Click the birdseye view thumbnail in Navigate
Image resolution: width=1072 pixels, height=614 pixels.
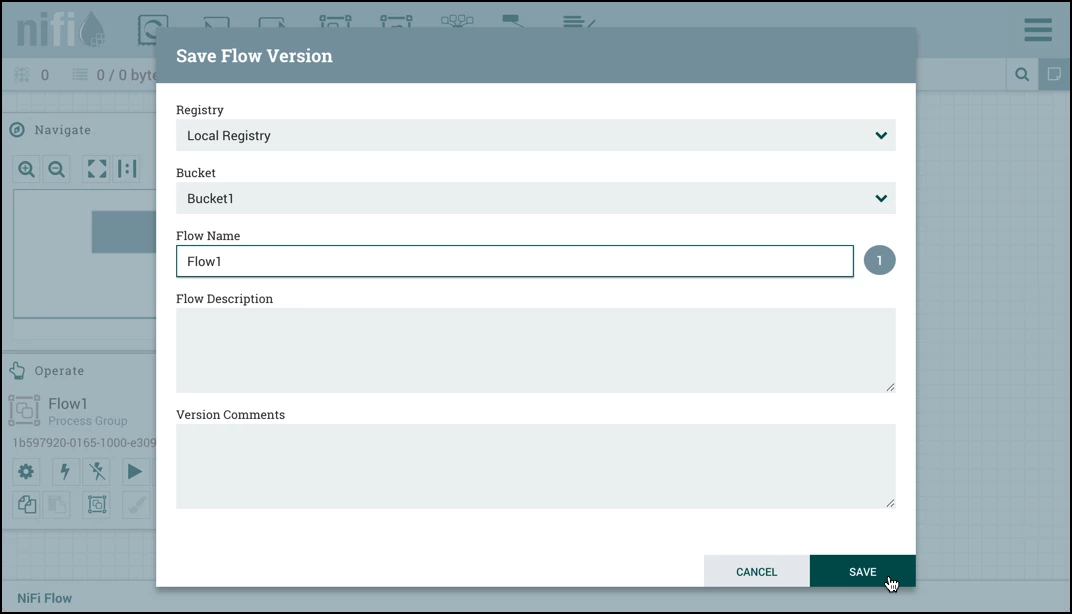[x=85, y=254]
